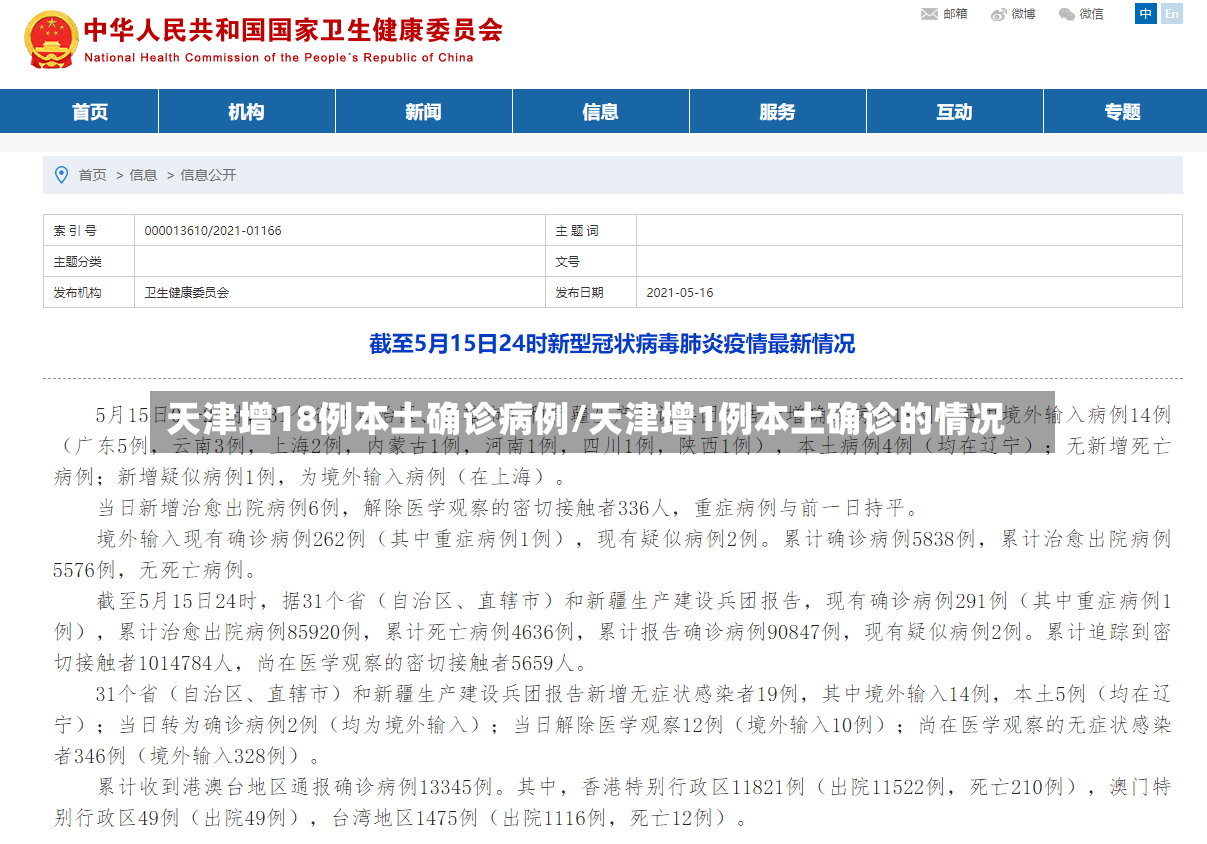Open the 机构 navigation tab

click(246, 111)
